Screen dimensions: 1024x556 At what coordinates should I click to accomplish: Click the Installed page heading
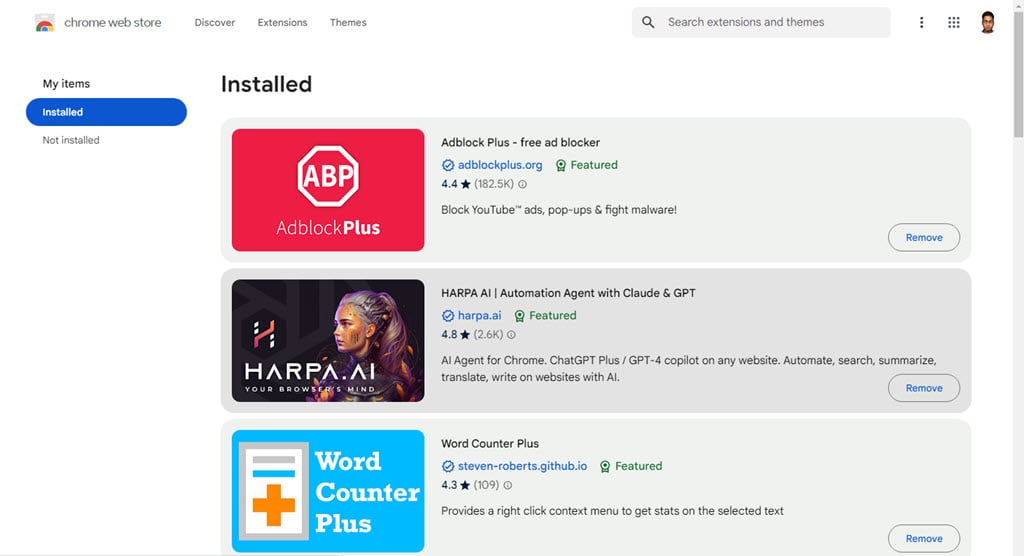266,84
